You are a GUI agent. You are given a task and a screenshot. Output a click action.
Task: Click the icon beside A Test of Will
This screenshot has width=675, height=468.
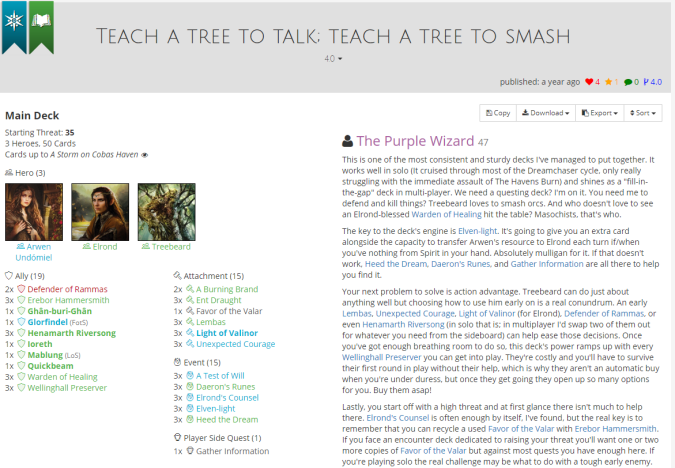click(x=190, y=375)
